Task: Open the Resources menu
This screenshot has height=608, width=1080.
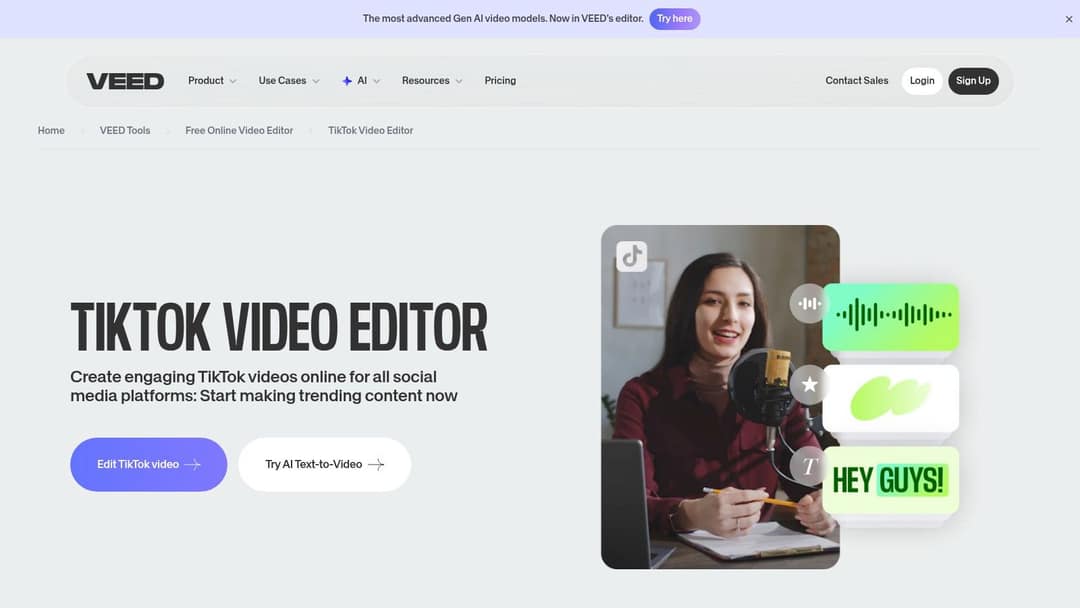Action: [432, 81]
